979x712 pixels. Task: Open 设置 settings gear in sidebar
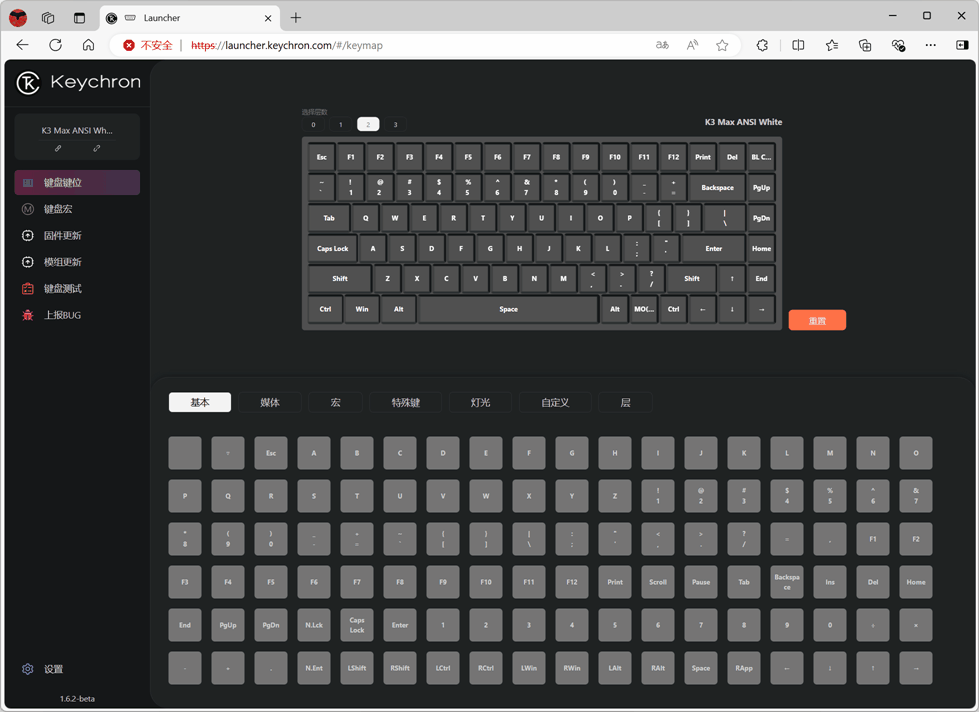28,669
